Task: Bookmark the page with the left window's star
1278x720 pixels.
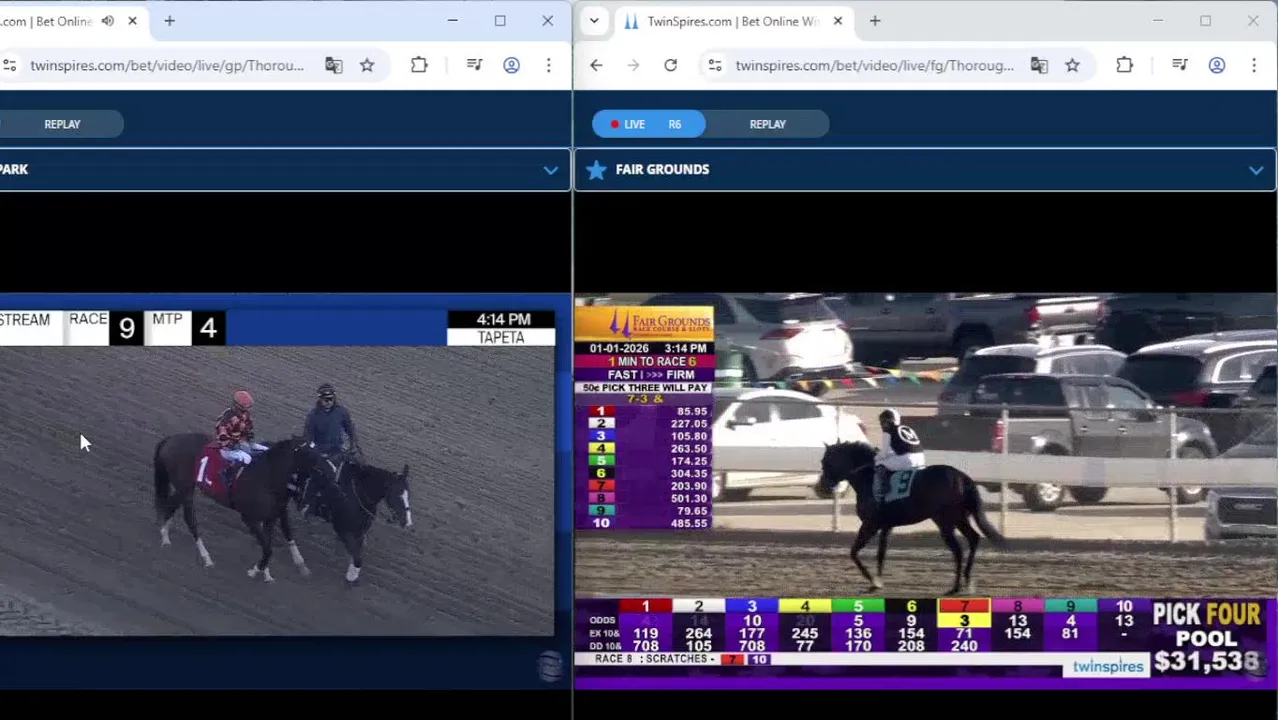Action: point(367,65)
